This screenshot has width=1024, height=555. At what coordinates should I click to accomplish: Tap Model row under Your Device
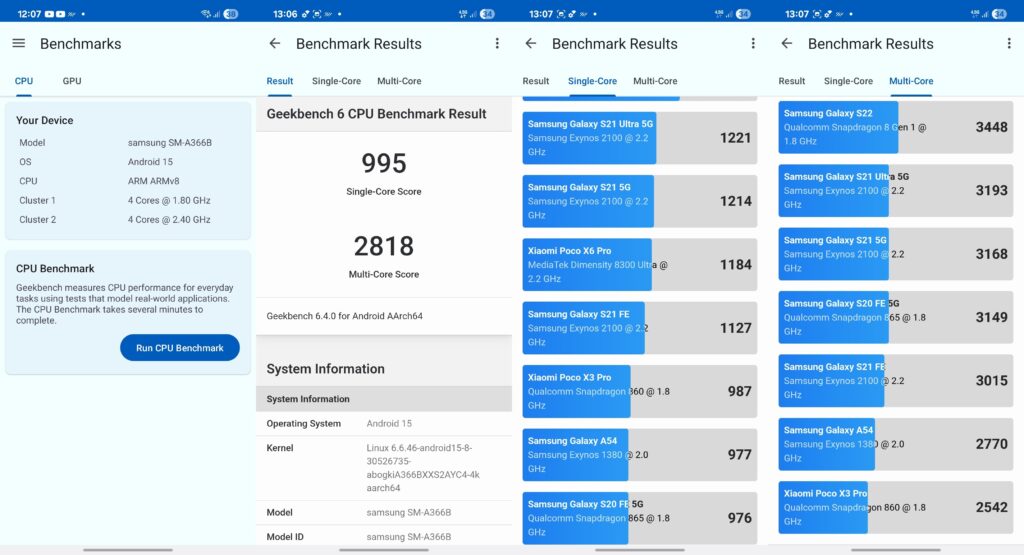(128, 142)
